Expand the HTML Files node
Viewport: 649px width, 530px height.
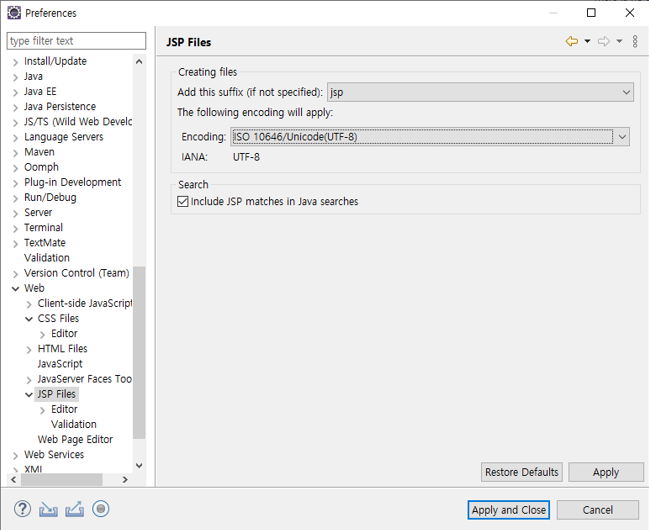[29, 350]
